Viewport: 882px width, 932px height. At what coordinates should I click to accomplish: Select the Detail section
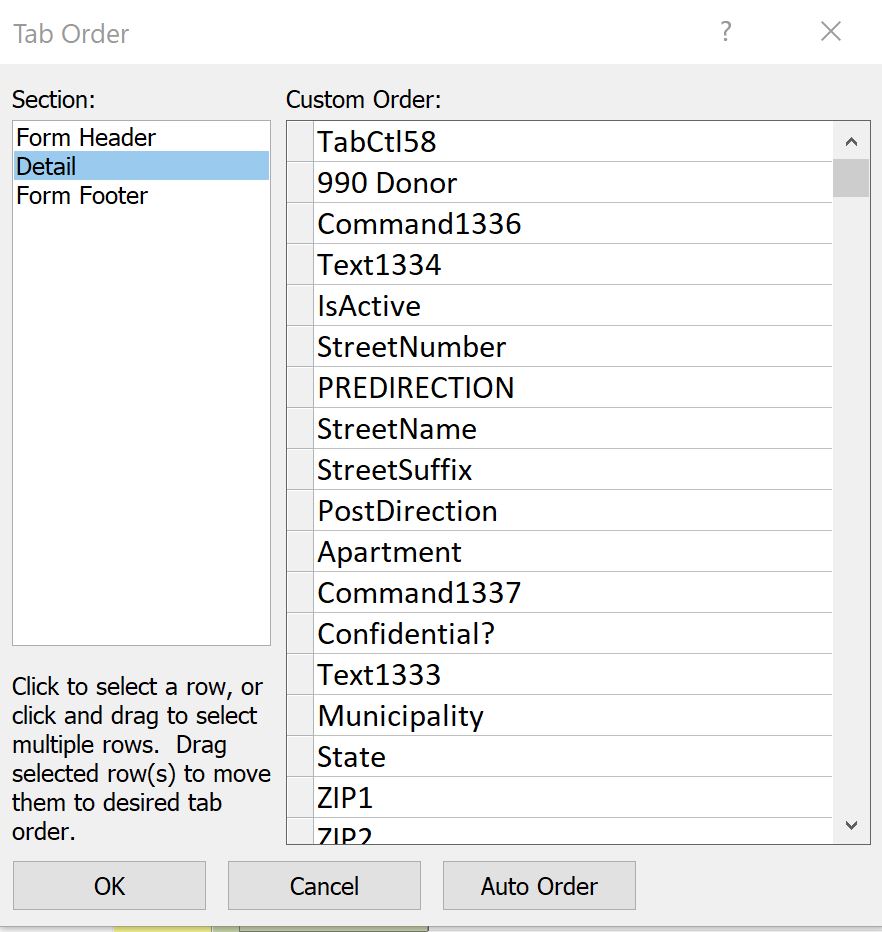click(141, 166)
